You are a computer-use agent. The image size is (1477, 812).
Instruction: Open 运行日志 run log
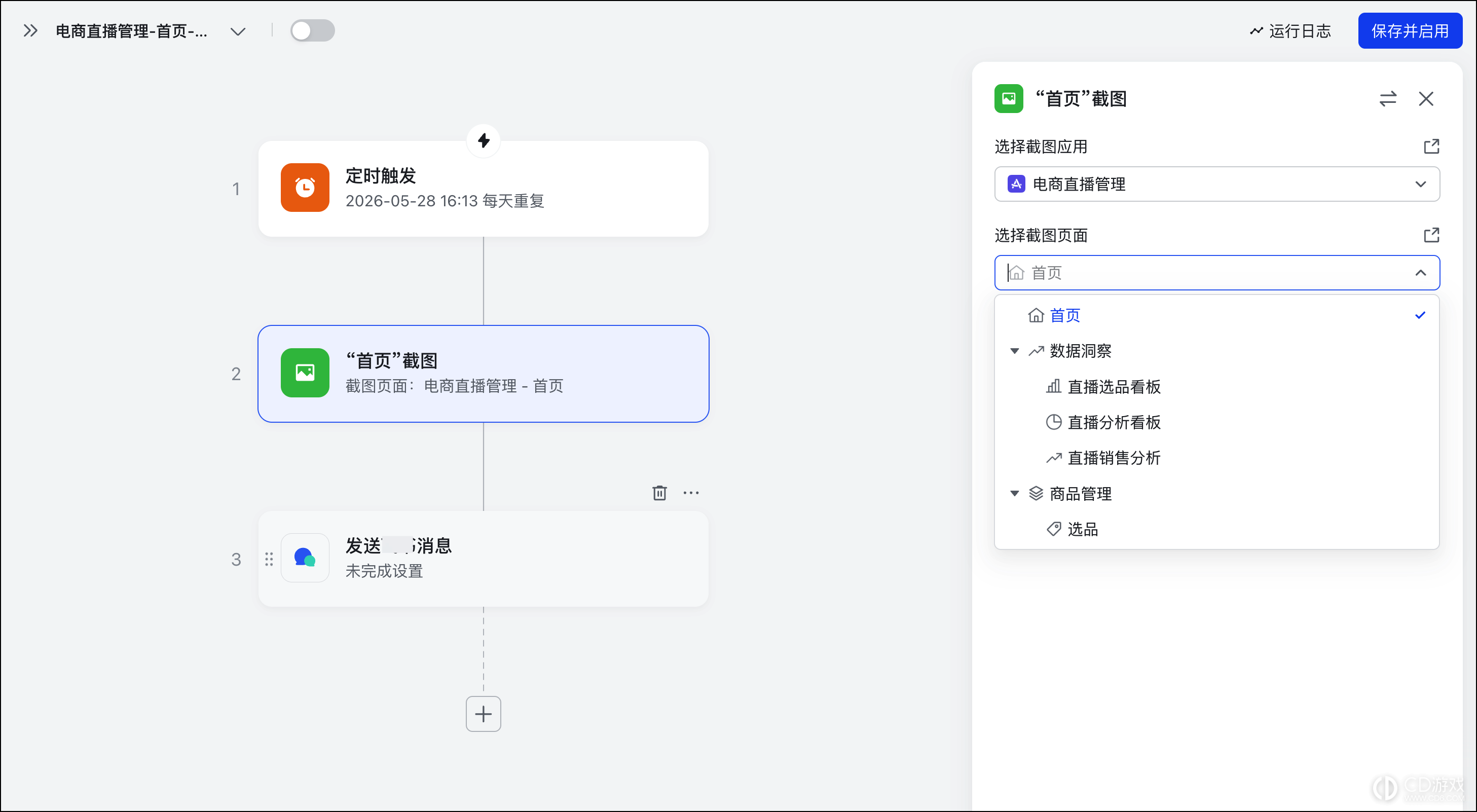click(1290, 31)
